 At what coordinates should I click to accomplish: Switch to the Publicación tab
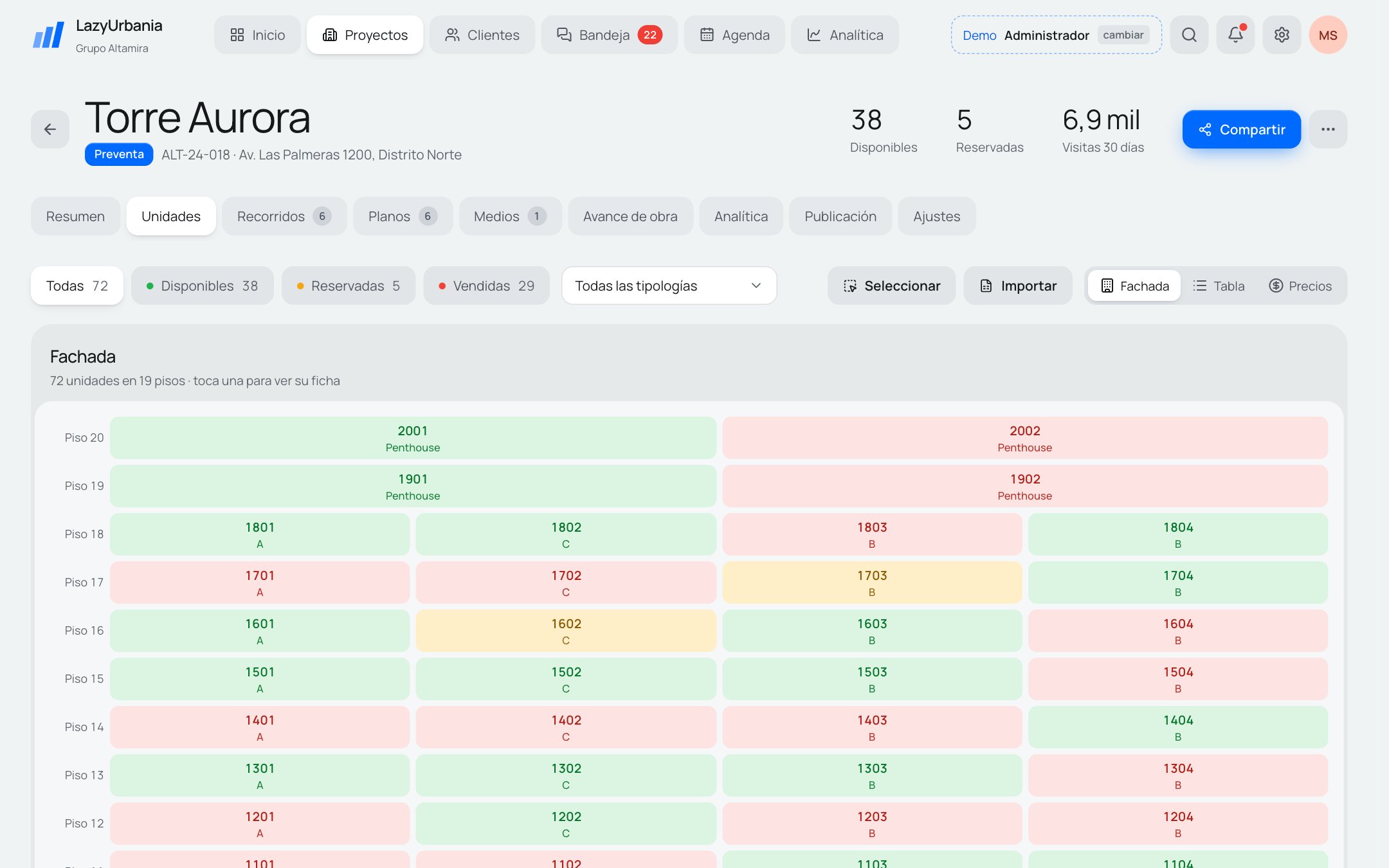click(x=840, y=216)
